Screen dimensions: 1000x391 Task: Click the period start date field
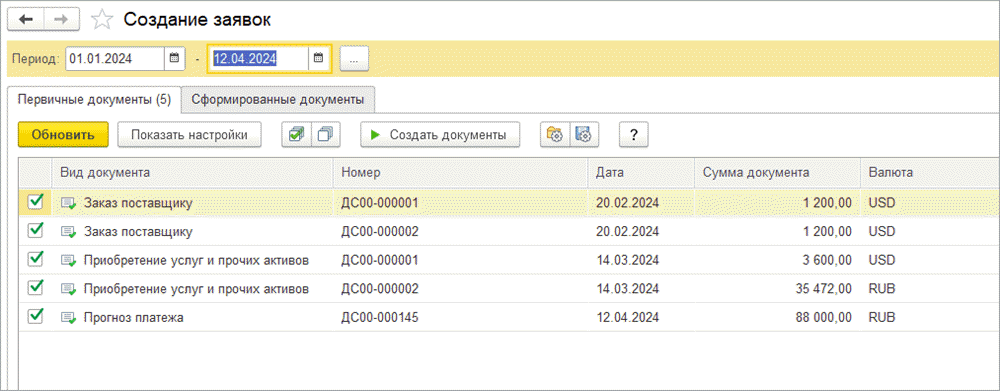coord(115,59)
